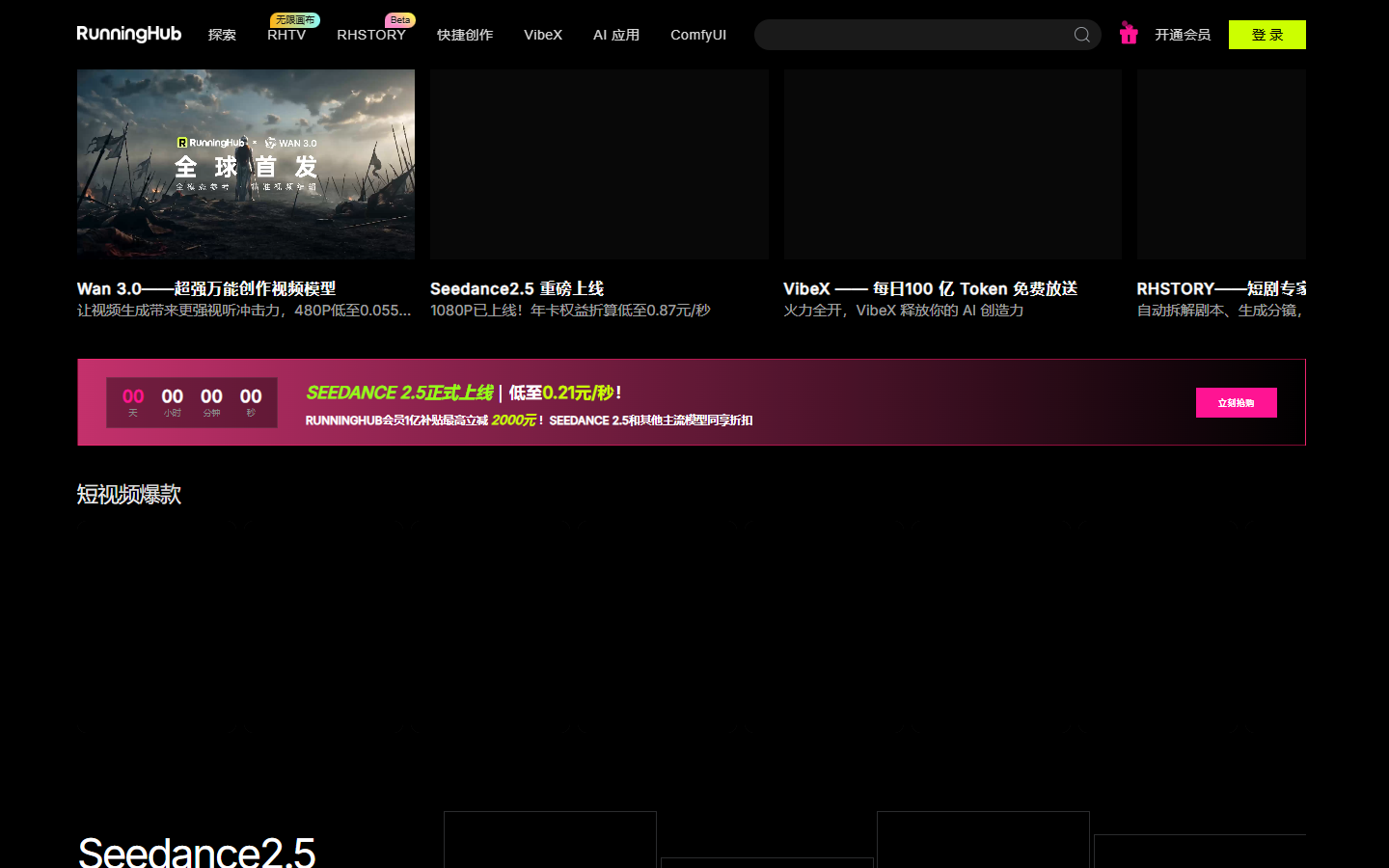
Task: Open the AI 应用 menu
Action: click(616, 35)
